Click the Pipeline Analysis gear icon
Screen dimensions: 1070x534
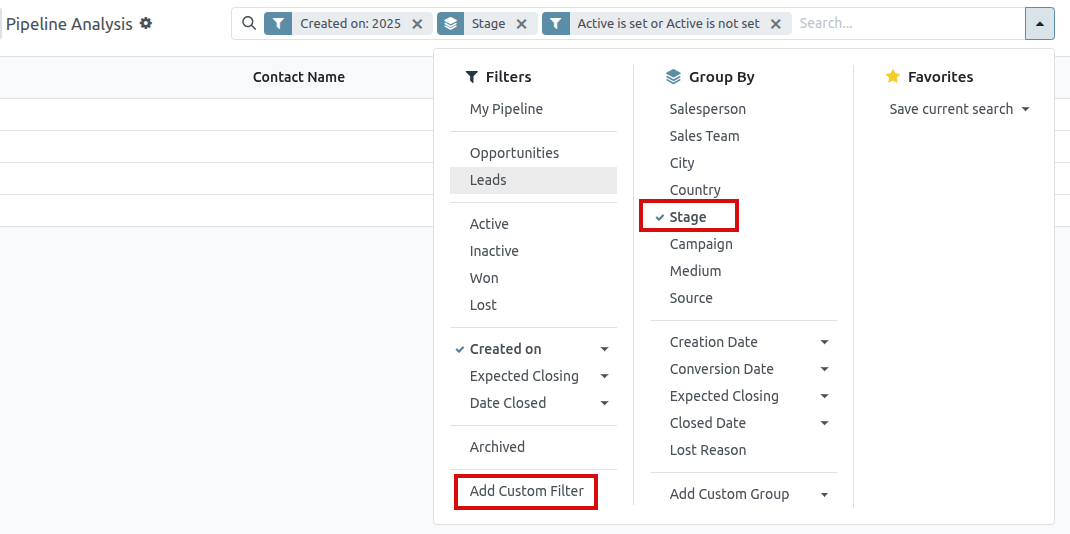[x=146, y=23]
